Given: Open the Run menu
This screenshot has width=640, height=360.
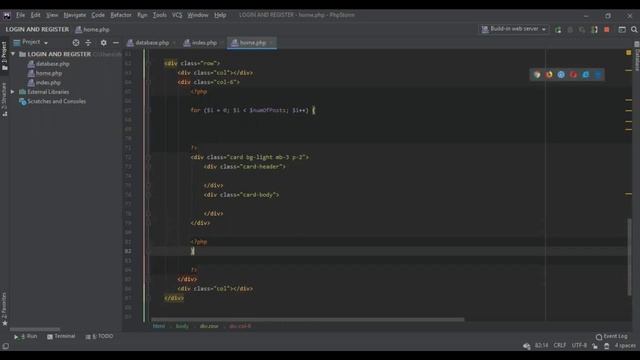Looking at the screenshot, I should (x=142, y=15).
